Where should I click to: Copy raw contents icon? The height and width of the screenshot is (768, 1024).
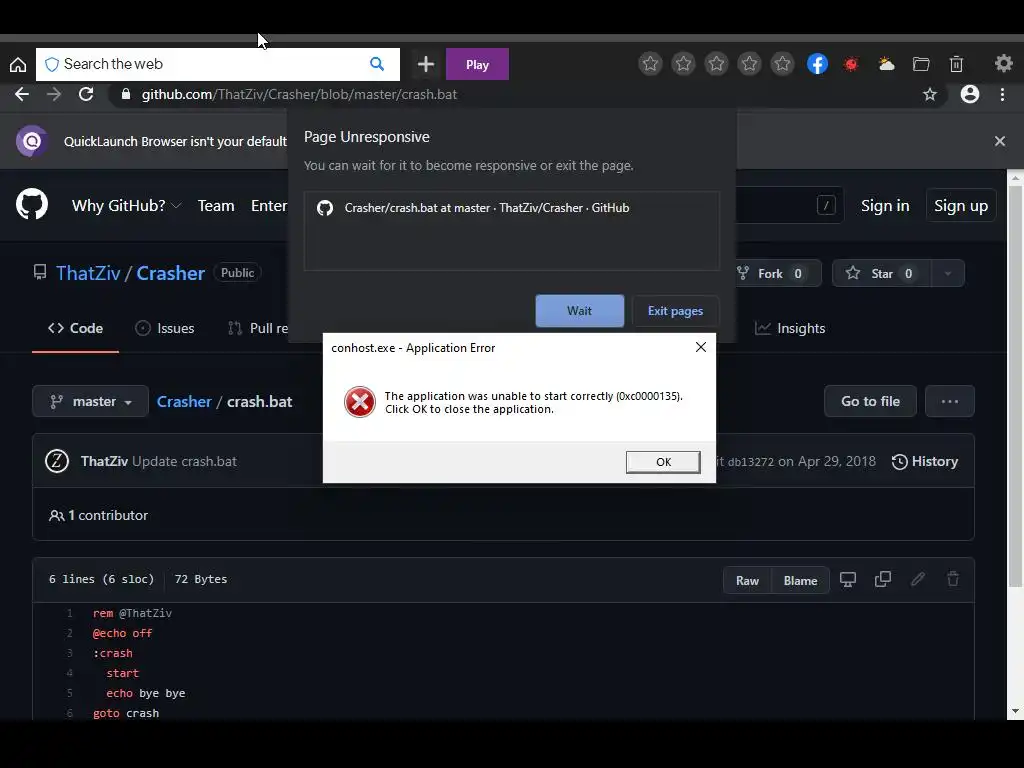(883, 579)
